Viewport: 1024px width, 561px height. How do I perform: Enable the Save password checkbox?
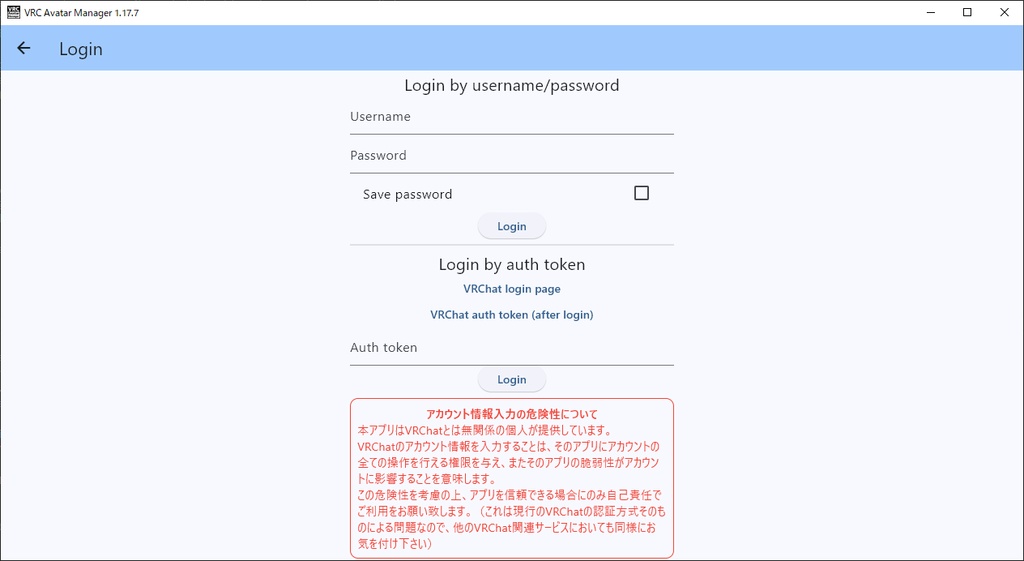tap(641, 193)
